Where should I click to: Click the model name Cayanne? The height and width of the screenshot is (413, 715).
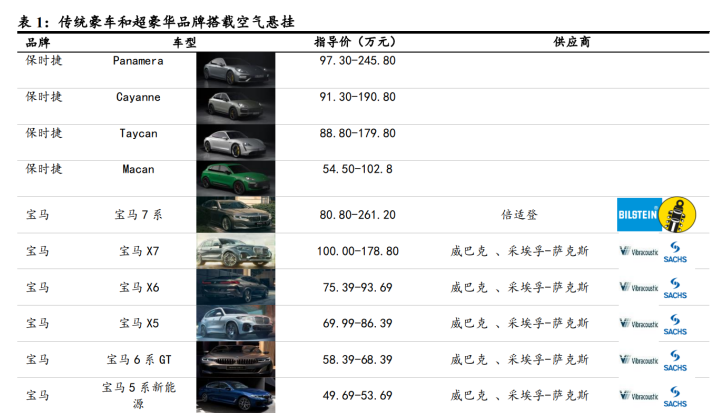138,97
